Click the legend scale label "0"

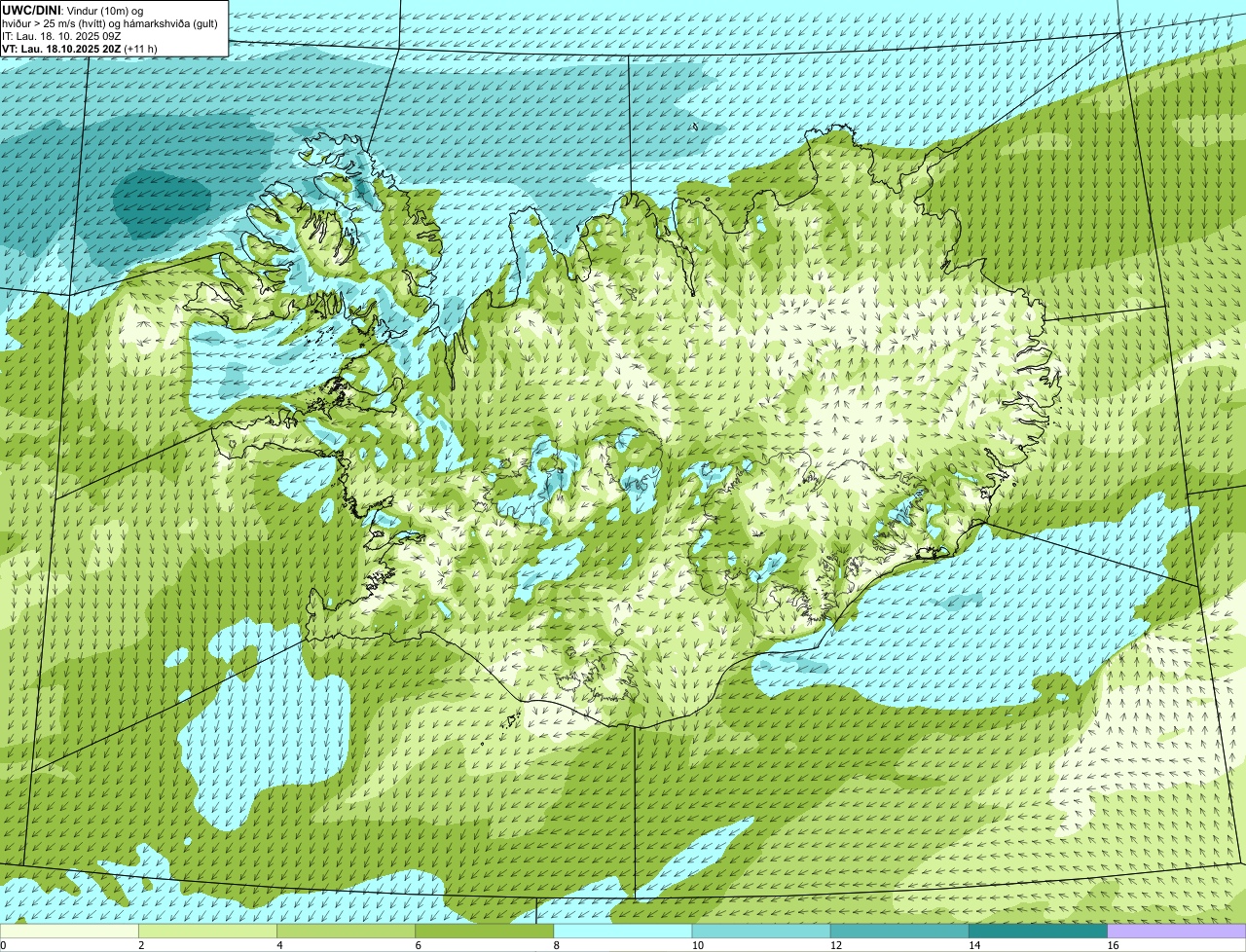point(4,945)
